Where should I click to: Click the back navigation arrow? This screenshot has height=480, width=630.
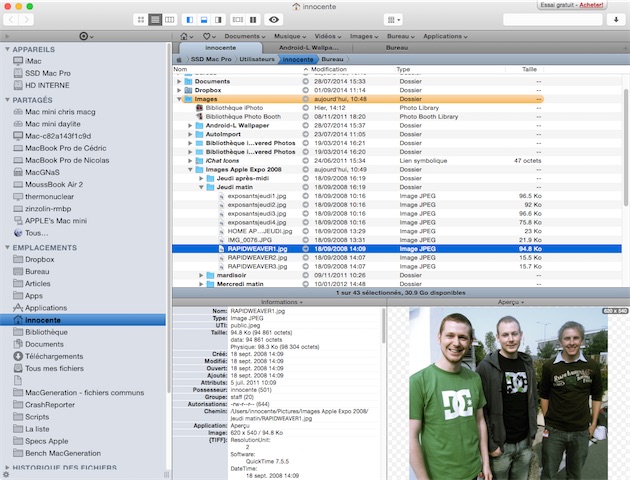click(11, 20)
